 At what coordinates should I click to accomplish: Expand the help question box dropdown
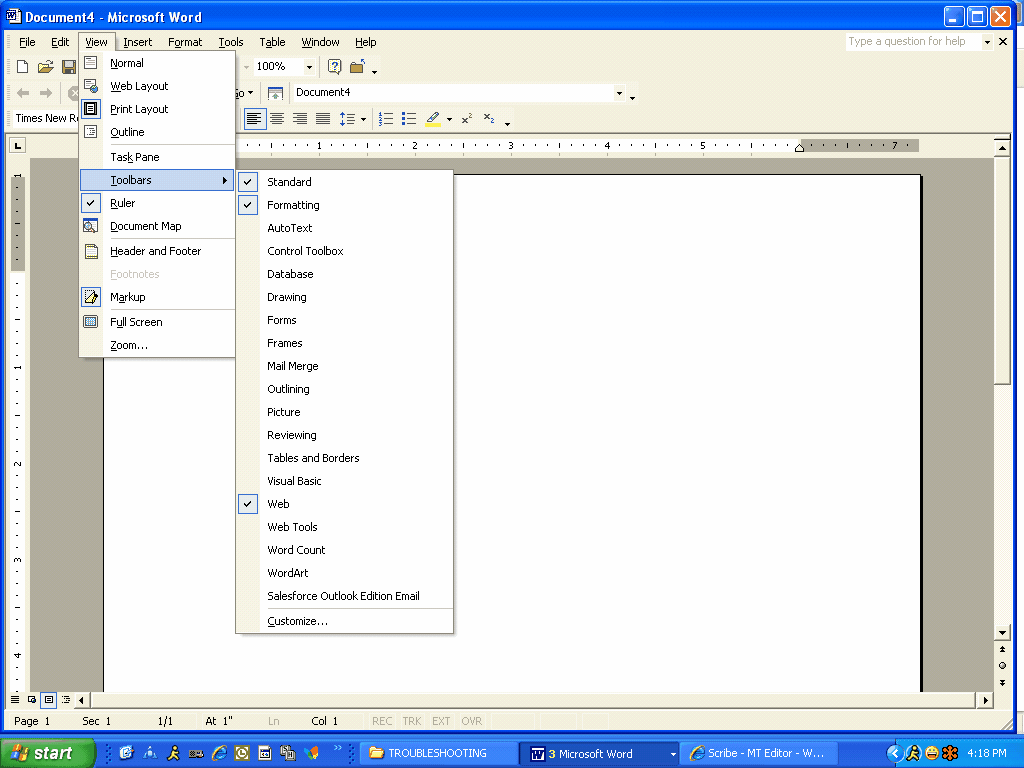987,42
